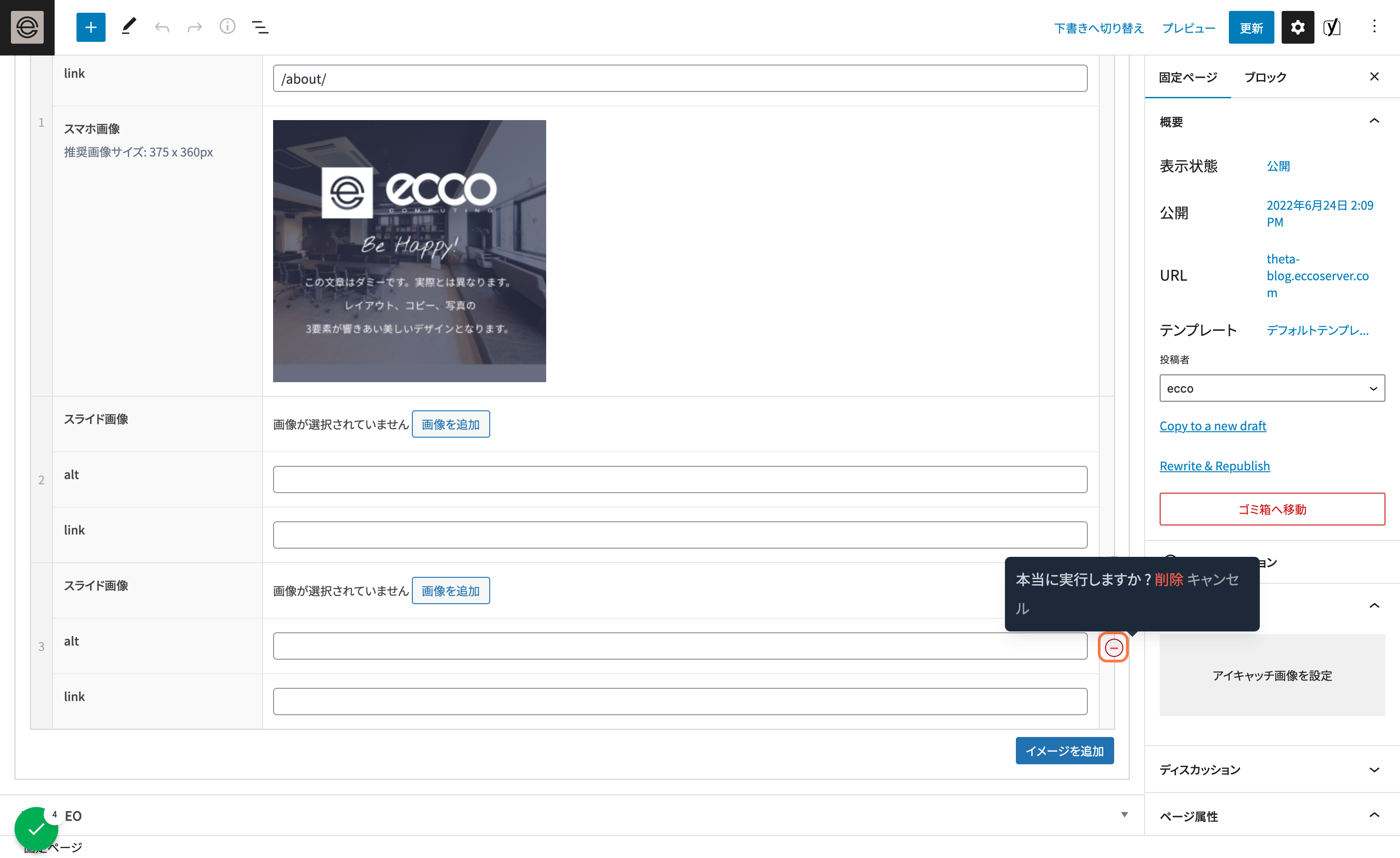Click 画像を追加 in row 2
The height and width of the screenshot is (858, 1400).
(450, 424)
